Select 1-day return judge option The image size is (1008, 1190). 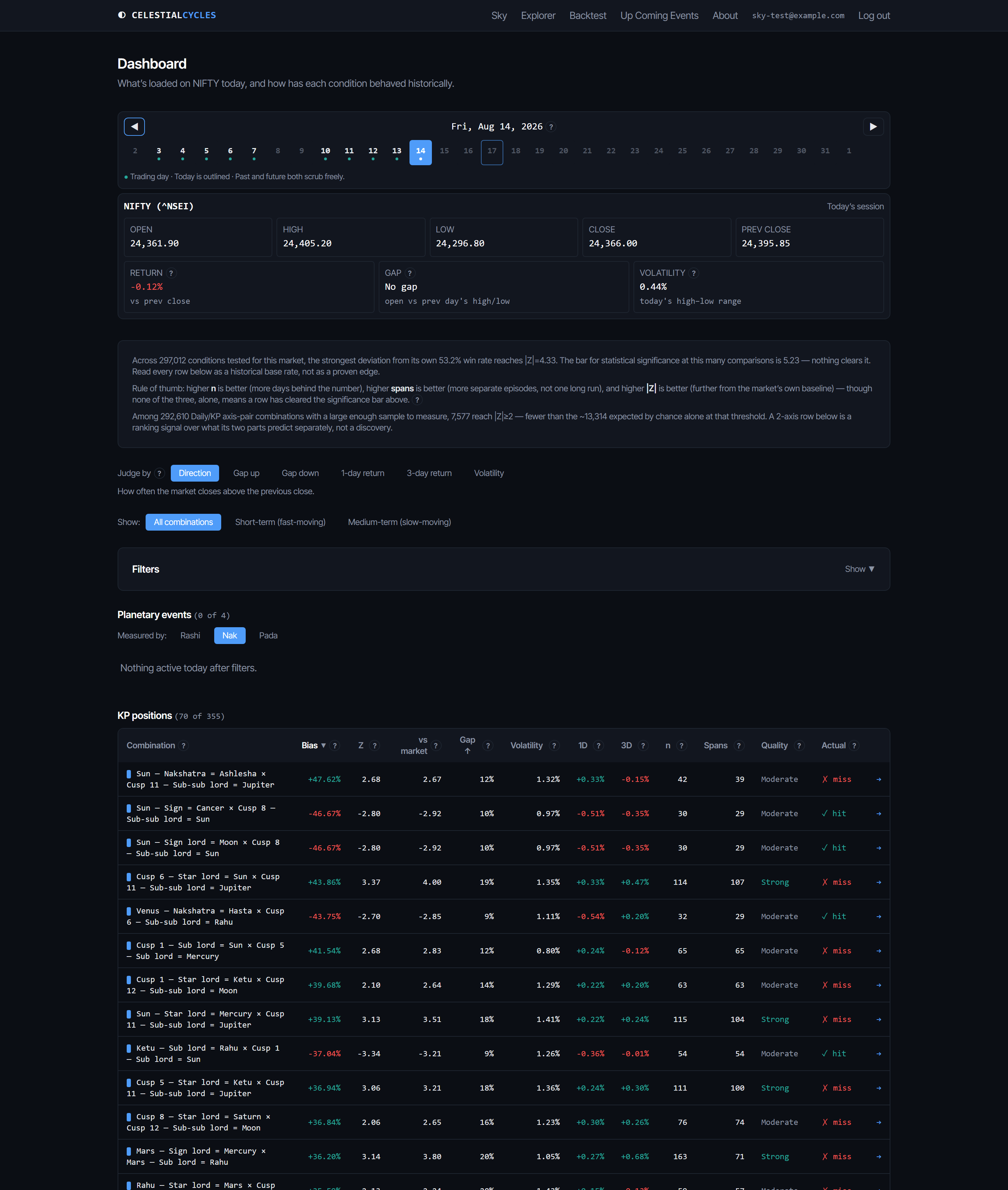pos(362,473)
